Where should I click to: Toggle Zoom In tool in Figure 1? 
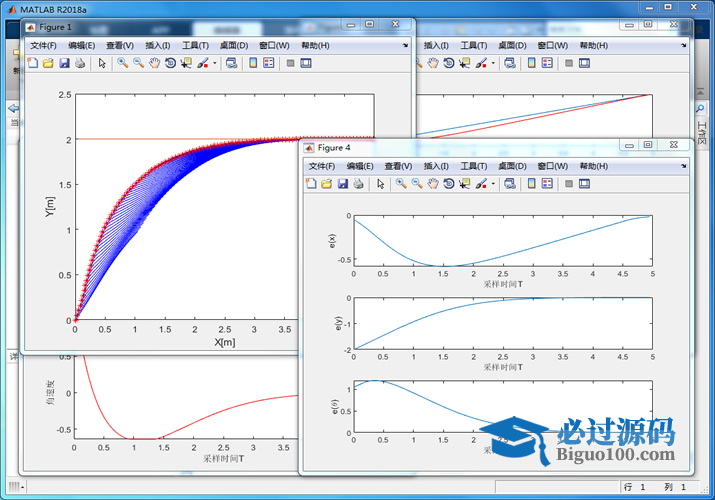122,63
